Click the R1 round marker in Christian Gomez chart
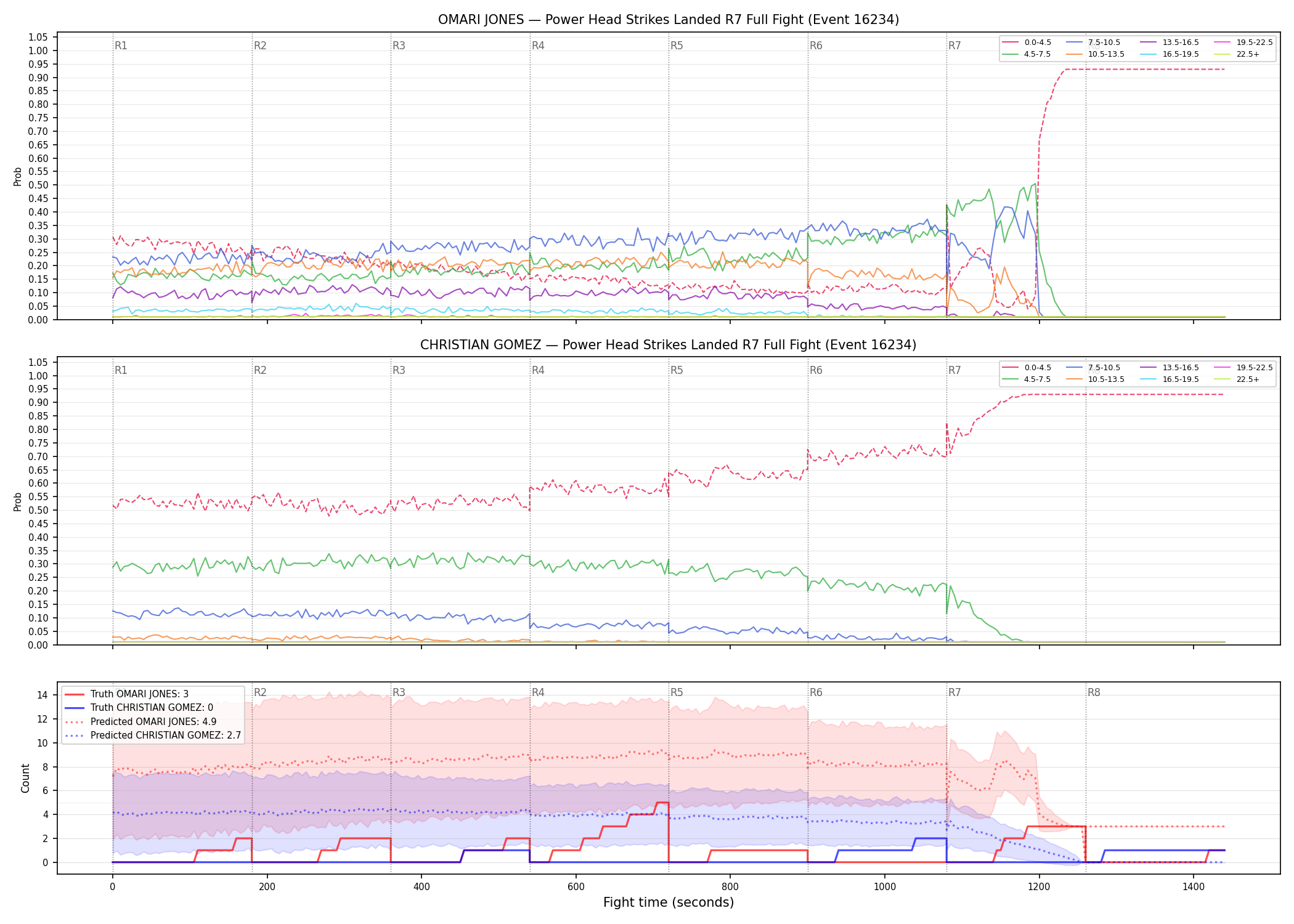Screen dimensions: 1294x924 [x=121, y=370]
